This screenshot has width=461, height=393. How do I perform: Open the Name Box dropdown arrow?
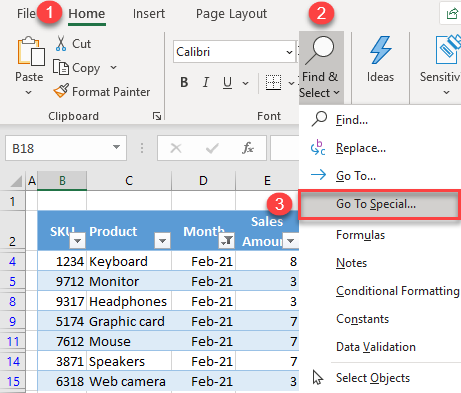(x=116, y=147)
